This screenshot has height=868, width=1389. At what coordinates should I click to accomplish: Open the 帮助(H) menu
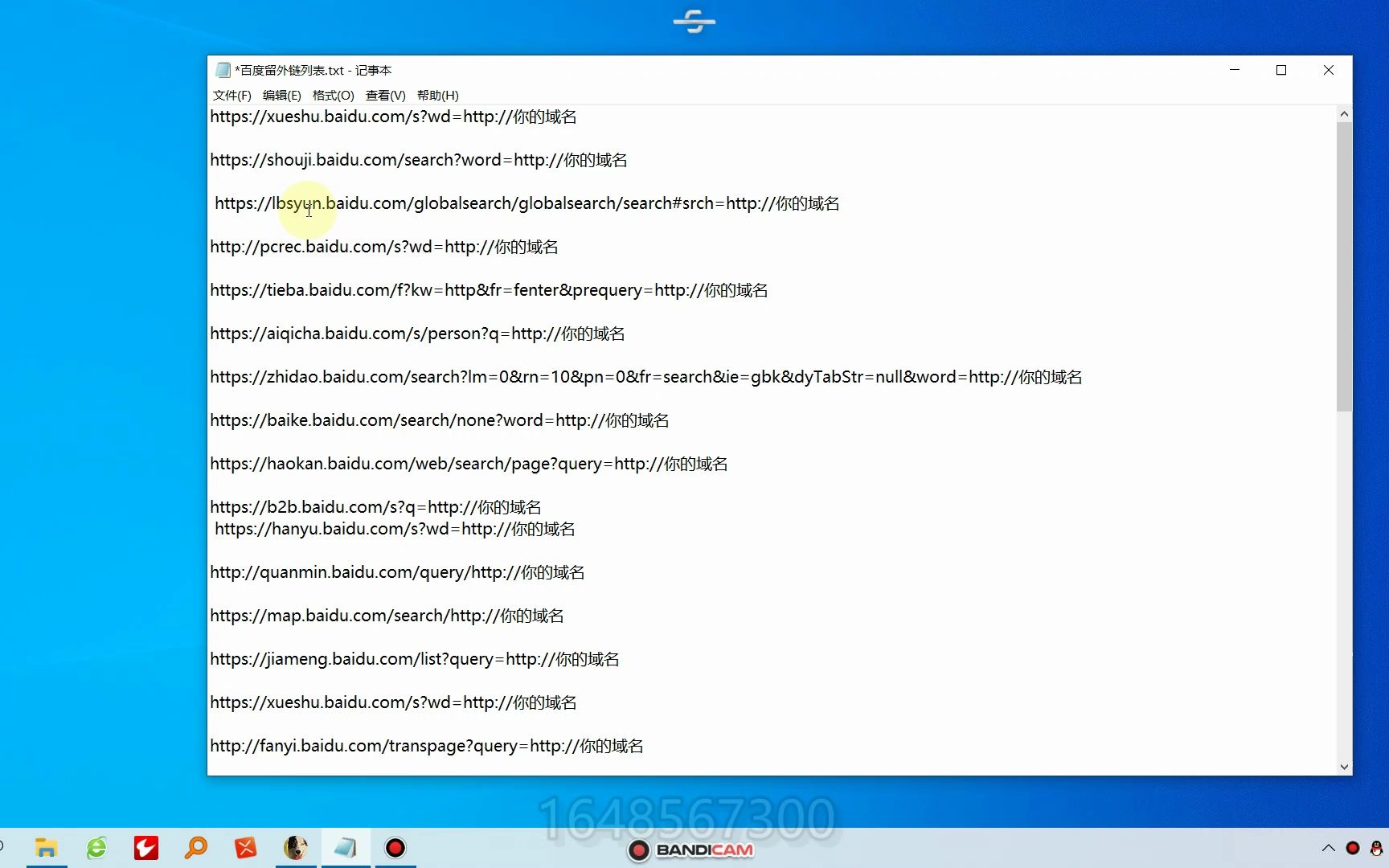(437, 95)
